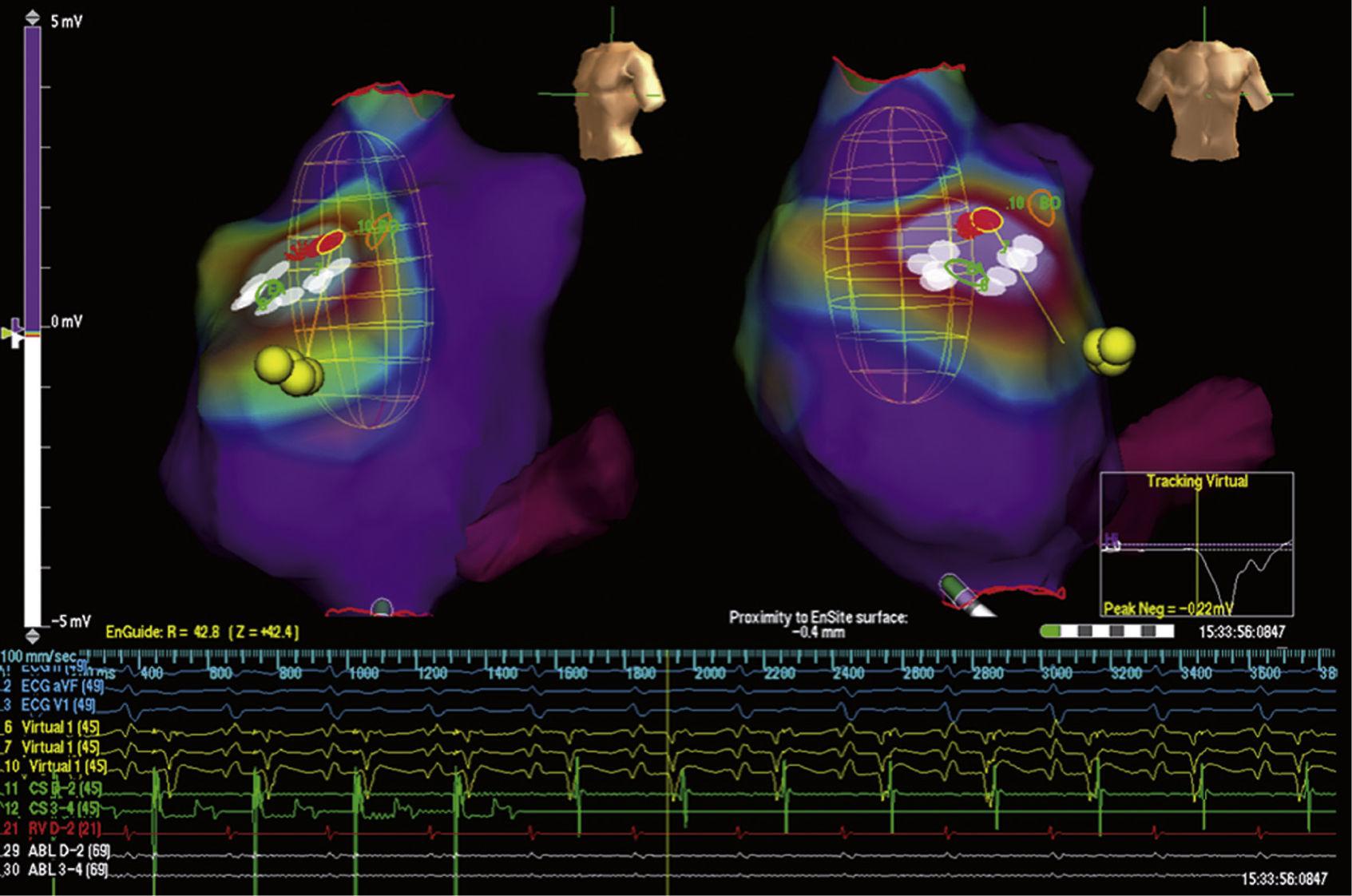Click the torso orientation icon in right view
The image size is (1352, 896).
click(1206, 99)
